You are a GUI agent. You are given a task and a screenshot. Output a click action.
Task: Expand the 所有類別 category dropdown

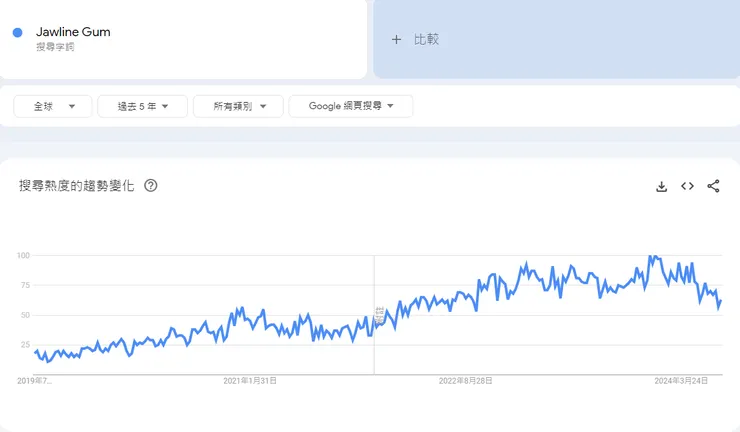[238, 106]
